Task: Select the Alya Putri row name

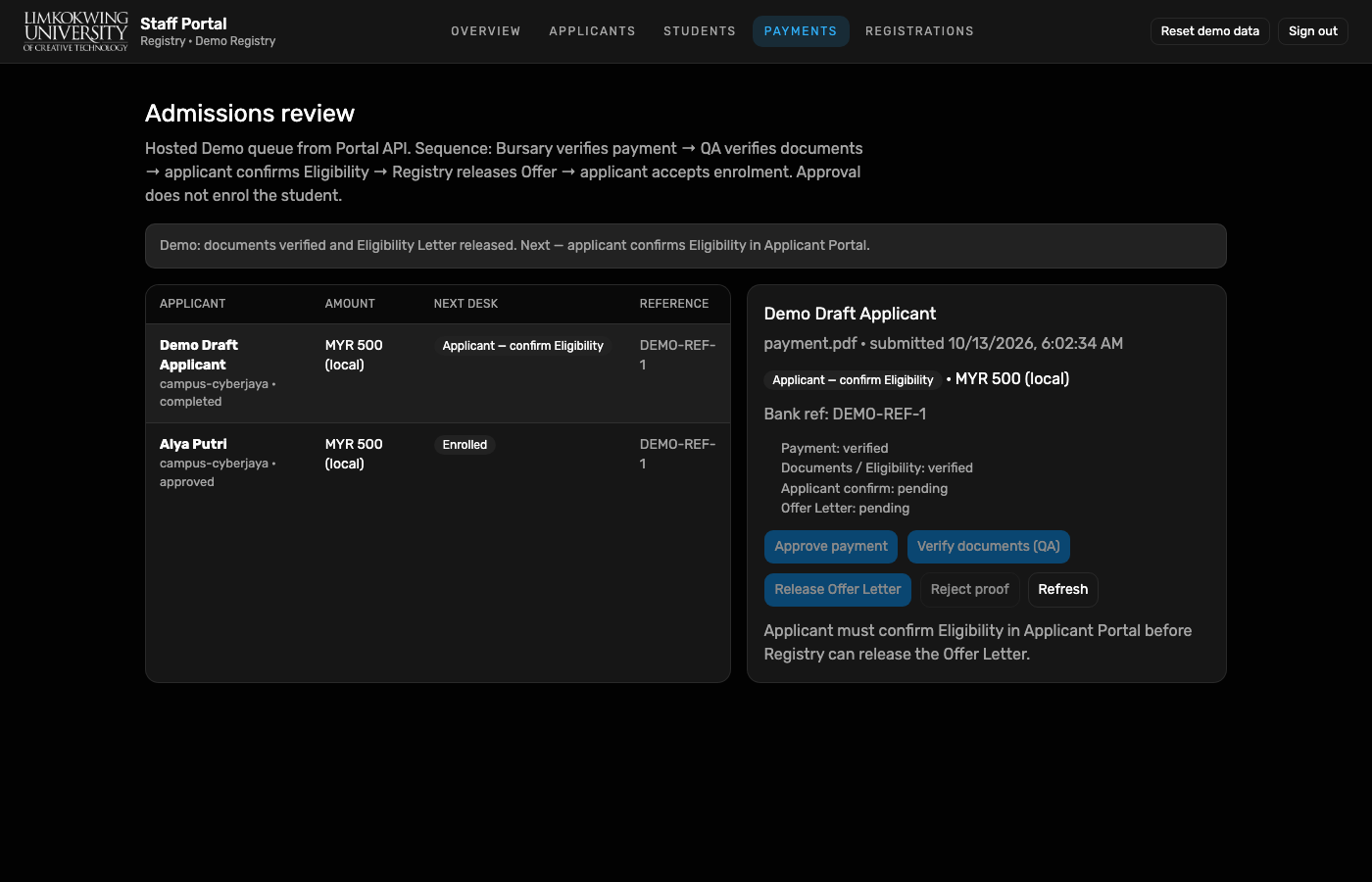Action: coord(193,444)
